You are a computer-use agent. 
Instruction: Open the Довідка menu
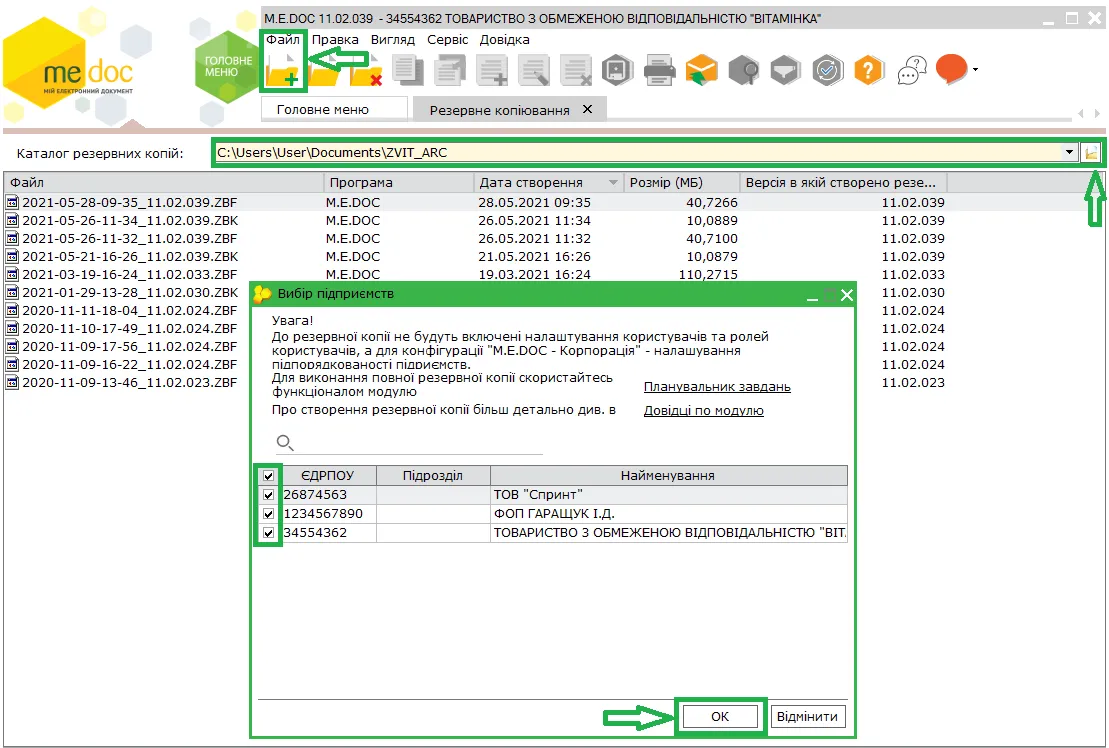pyautogui.click(x=504, y=40)
